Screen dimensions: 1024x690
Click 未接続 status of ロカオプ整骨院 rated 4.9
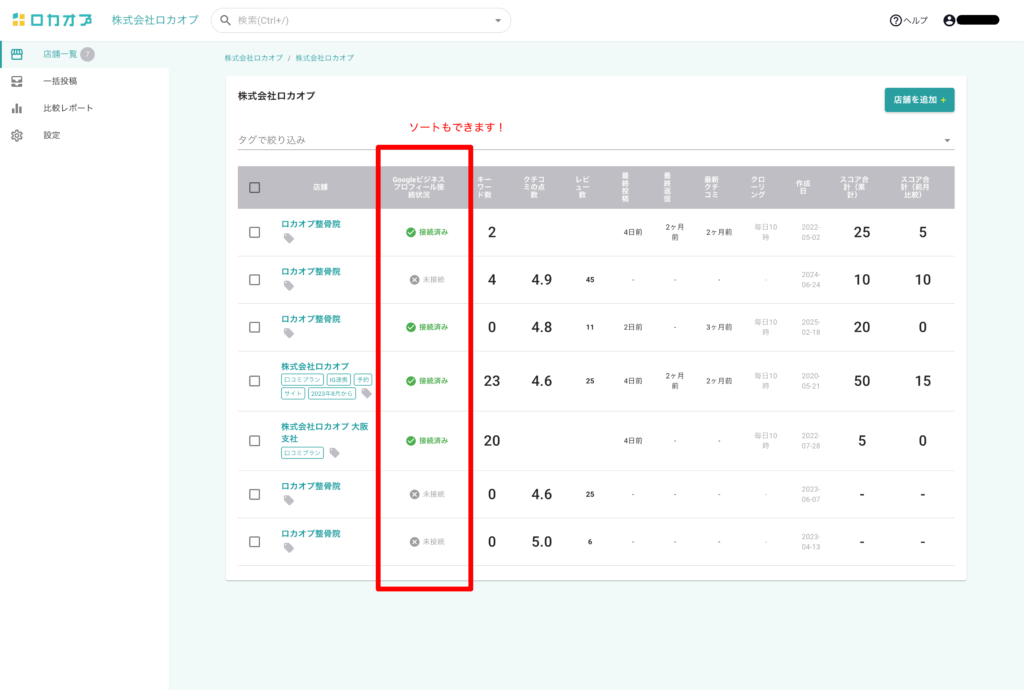coord(427,279)
